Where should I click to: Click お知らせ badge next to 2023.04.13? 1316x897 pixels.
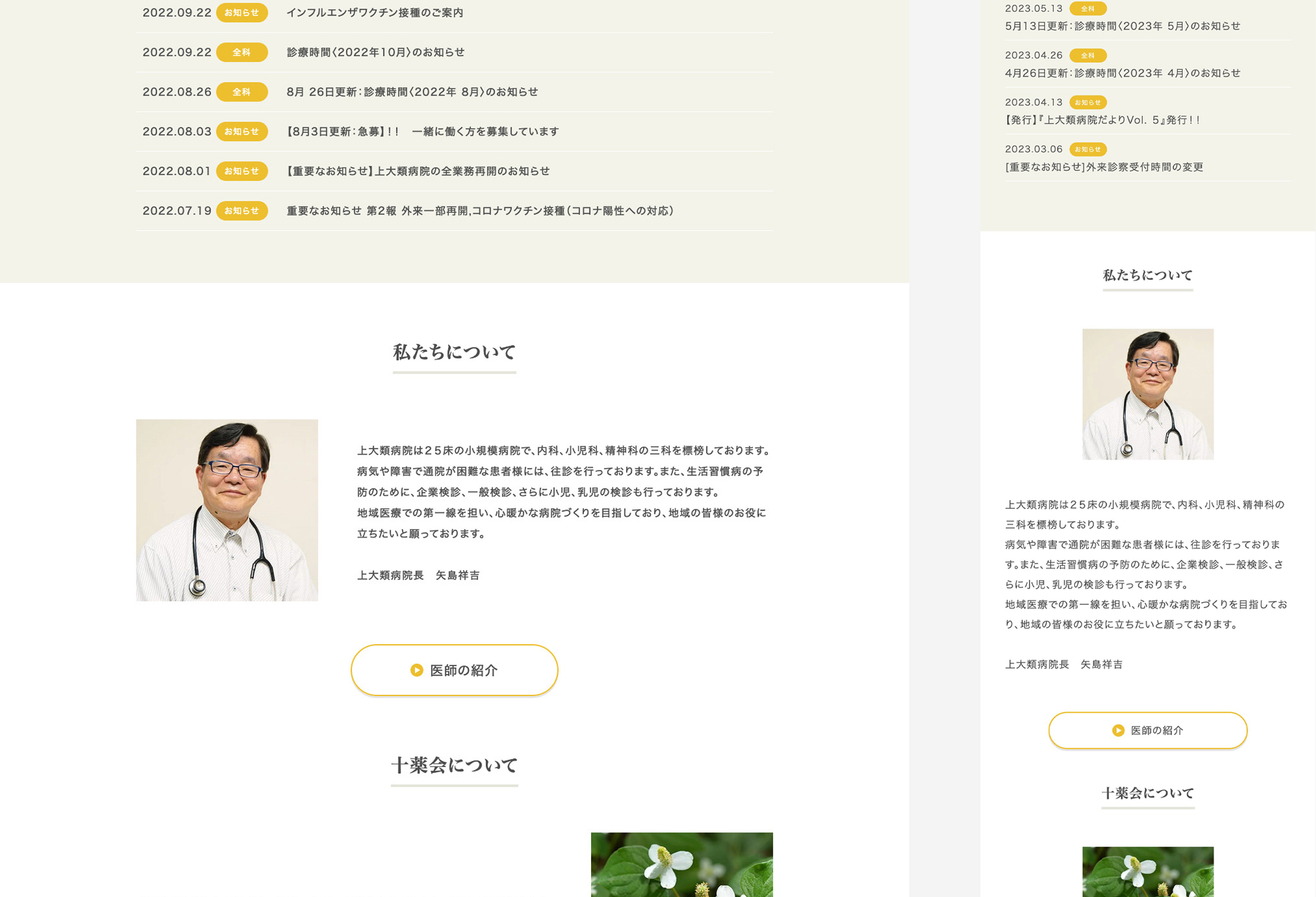click(1087, 102)
